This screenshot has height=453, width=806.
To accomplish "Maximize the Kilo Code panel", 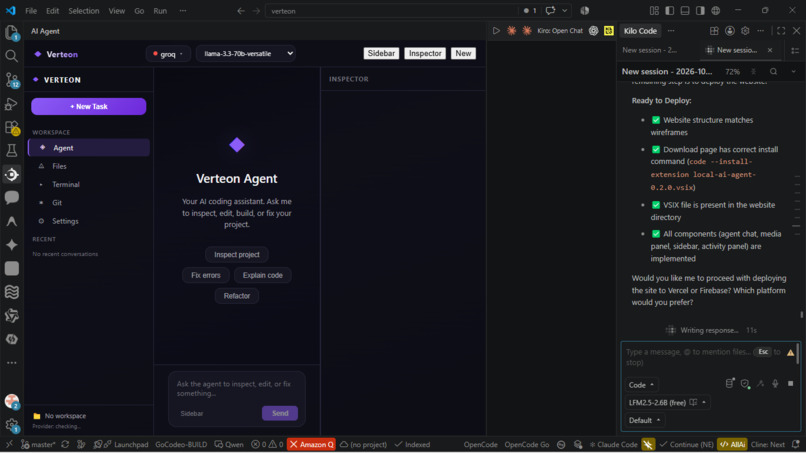I will click(781, 31).
